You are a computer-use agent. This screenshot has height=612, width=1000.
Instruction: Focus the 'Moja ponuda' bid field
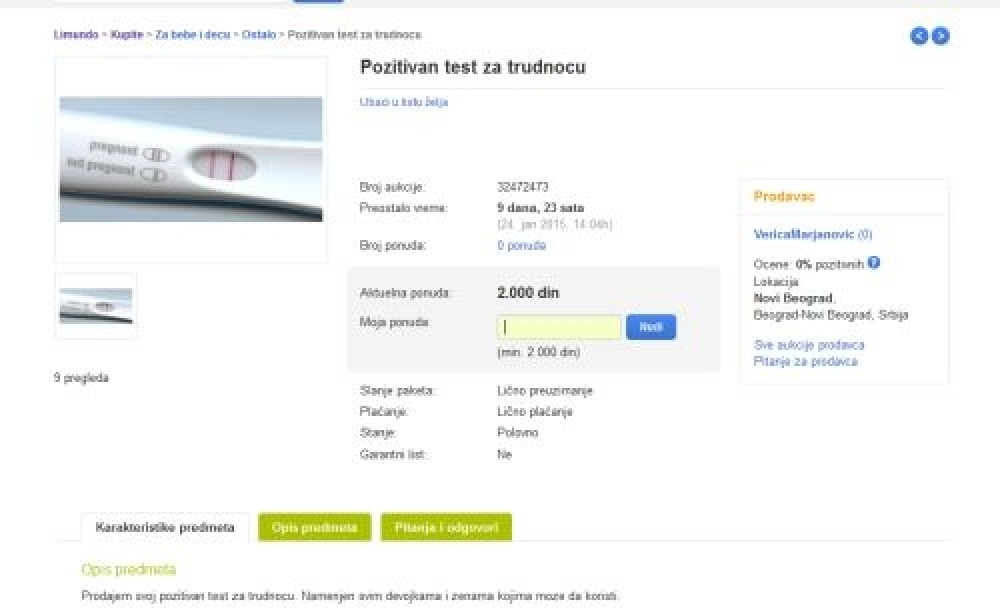click(x=559, y=327)
